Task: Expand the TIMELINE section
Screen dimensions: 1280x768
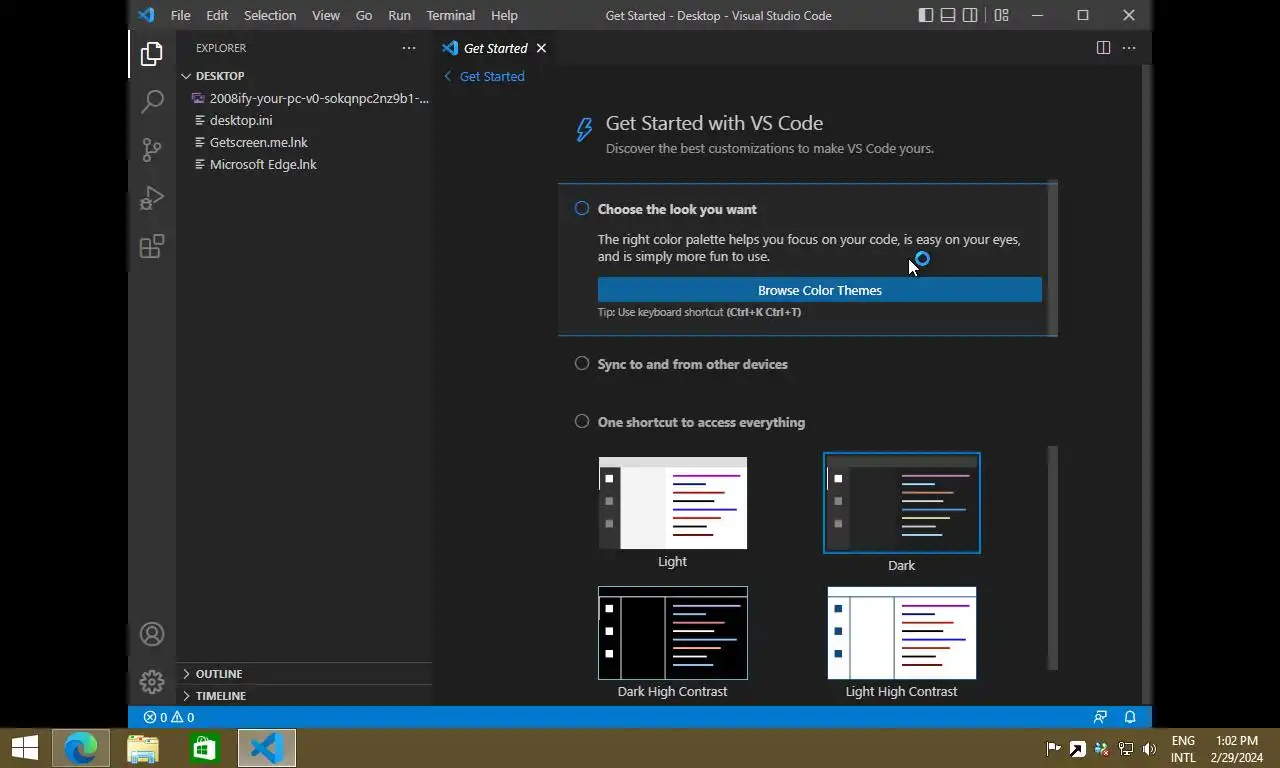Action: tap(304, 696)
